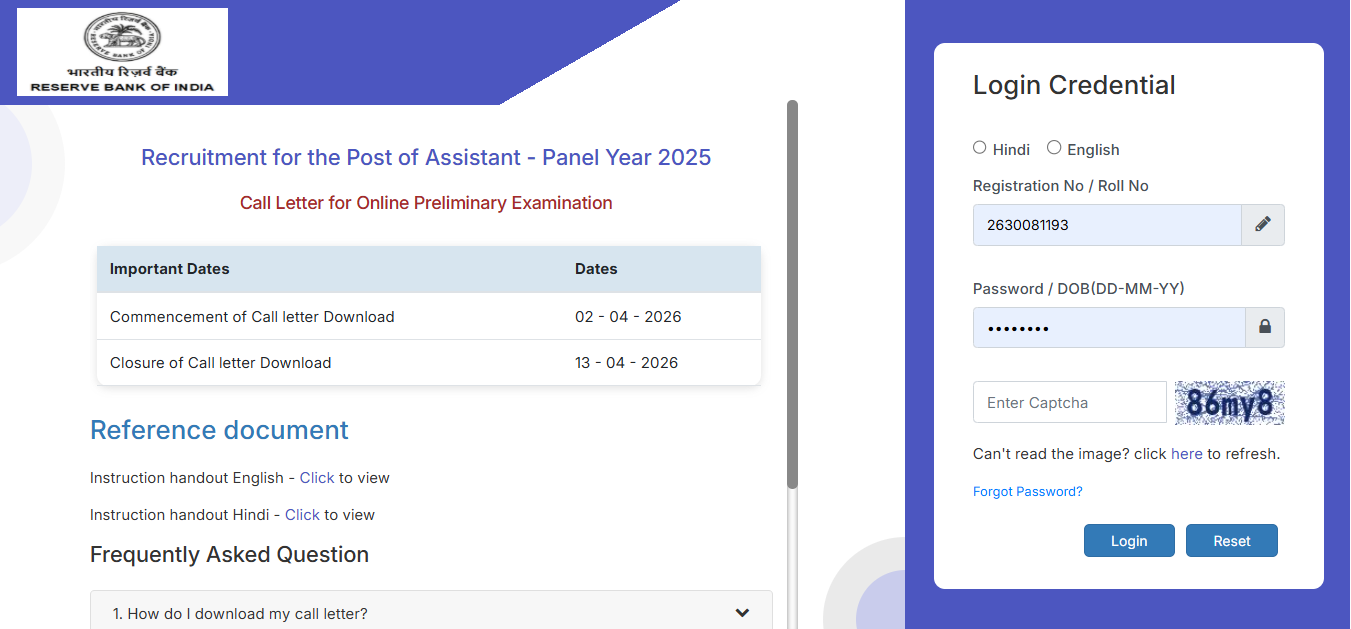Viewport: 1351px width, 629px height.
Task: Click the captcha image showing 86my8
Action: point(1229,402)
